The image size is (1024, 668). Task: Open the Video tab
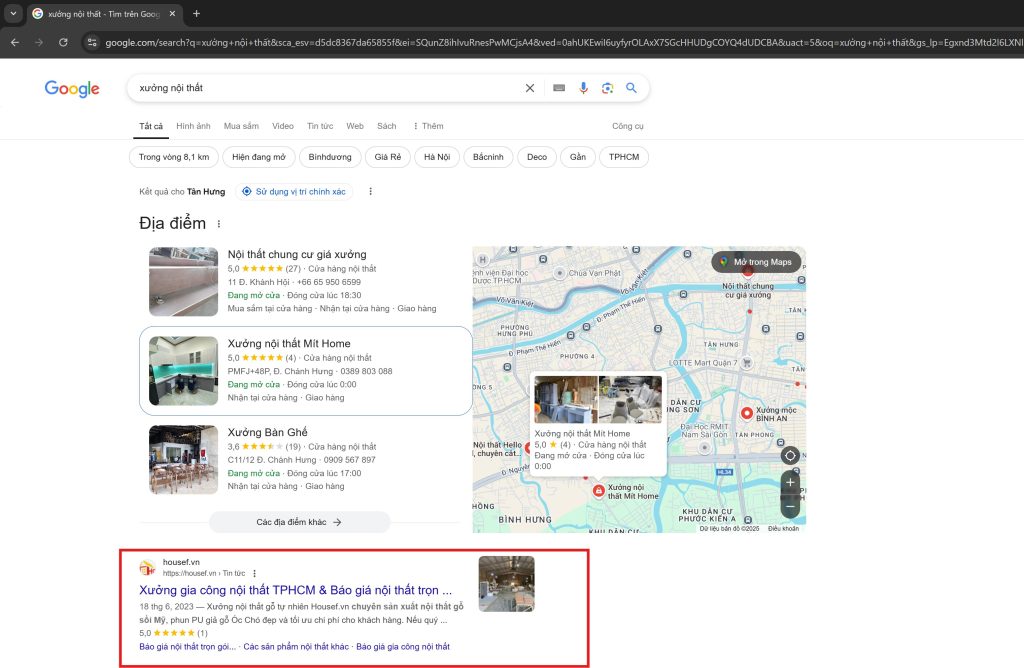pos(283,126)
